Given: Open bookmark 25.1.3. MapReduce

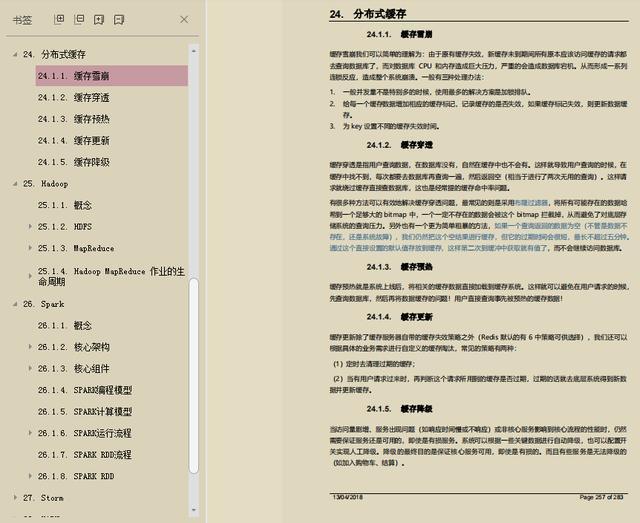Looking at the screenshot, I should tap(76, 248).
